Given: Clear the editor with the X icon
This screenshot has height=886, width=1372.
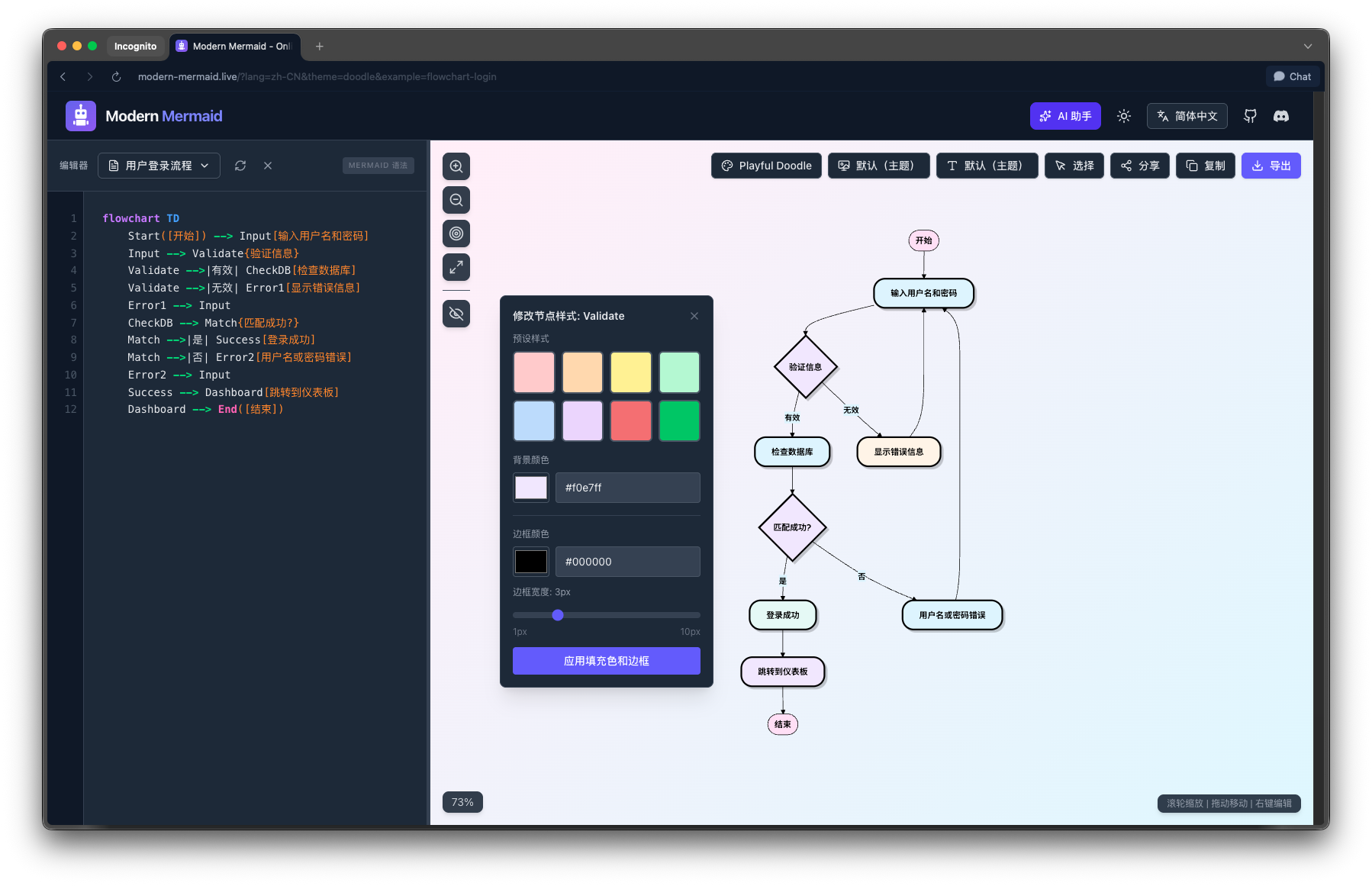Looking at the screenshot, I should (268, 166).
